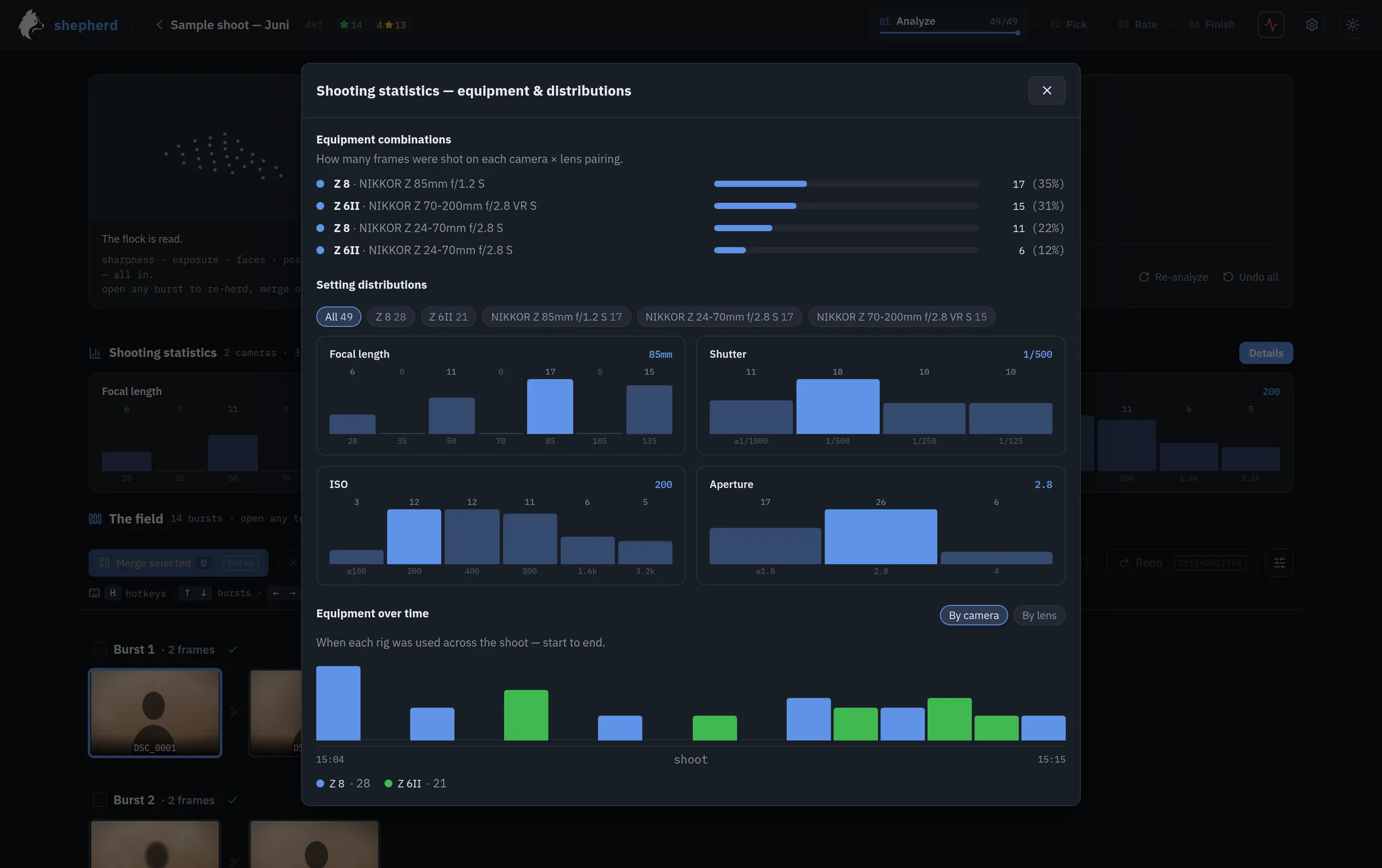Click the 5-star count 14 badge
Screen dimensions: 1382x868
tap(351, 25)
